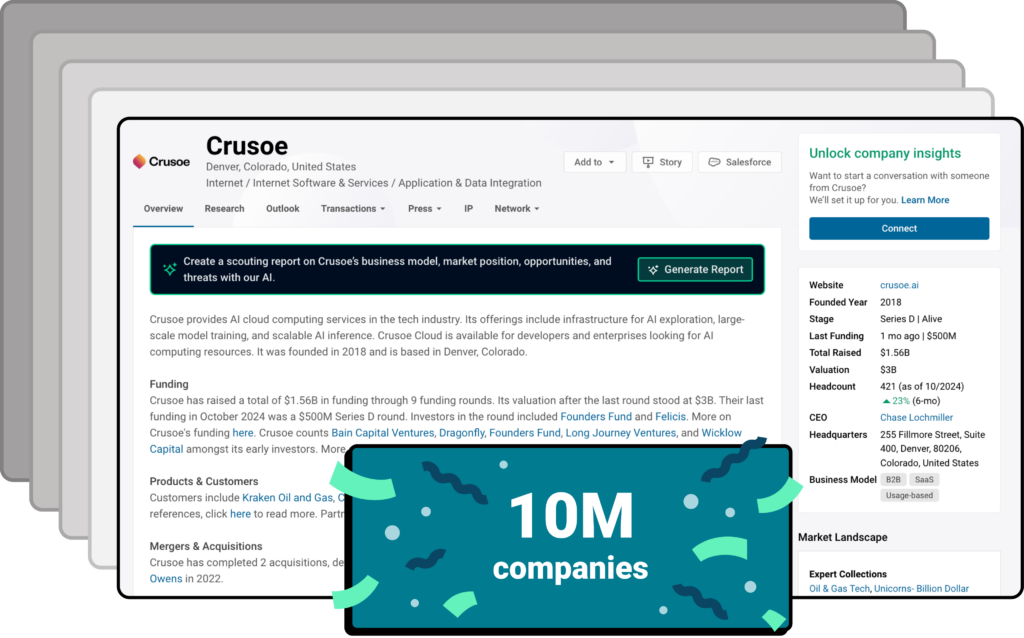This screenshot has height=638, width=1024.
Task: Click the Crusoe company logo
Action: coord(161,162)
